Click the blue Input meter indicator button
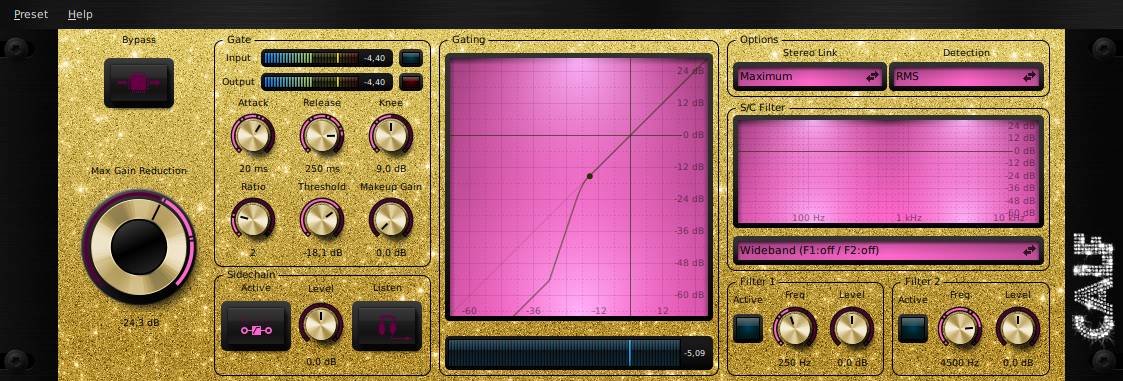 tap(411, 59)
